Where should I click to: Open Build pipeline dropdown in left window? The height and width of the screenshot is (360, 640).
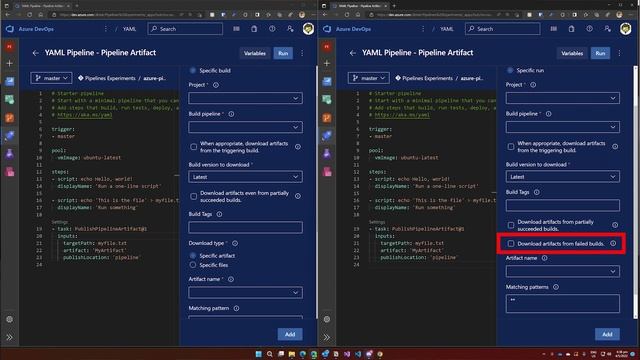pos(245,127)
